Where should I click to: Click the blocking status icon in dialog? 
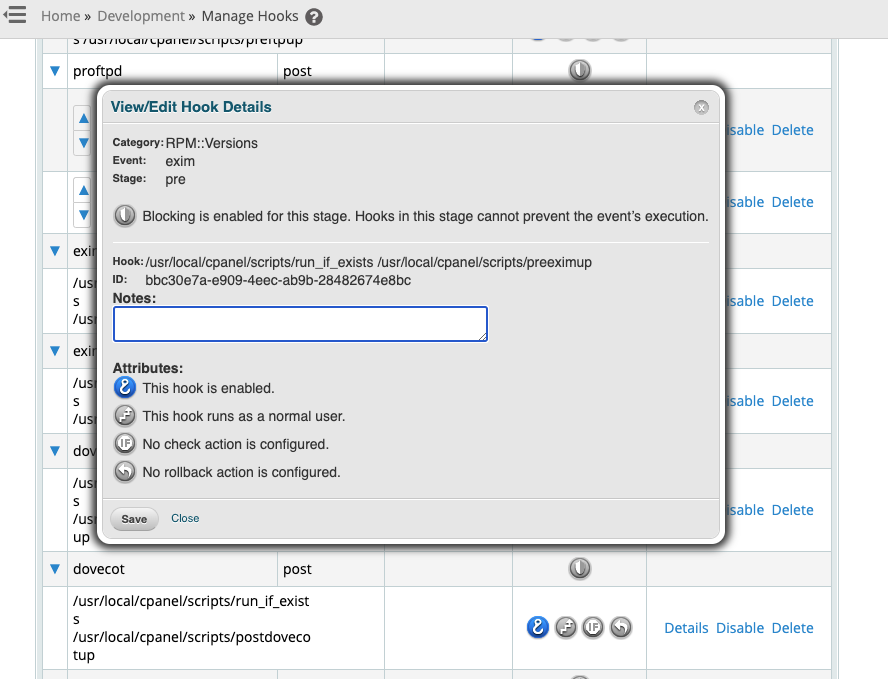pyautogui.click(x=125, y=216)
